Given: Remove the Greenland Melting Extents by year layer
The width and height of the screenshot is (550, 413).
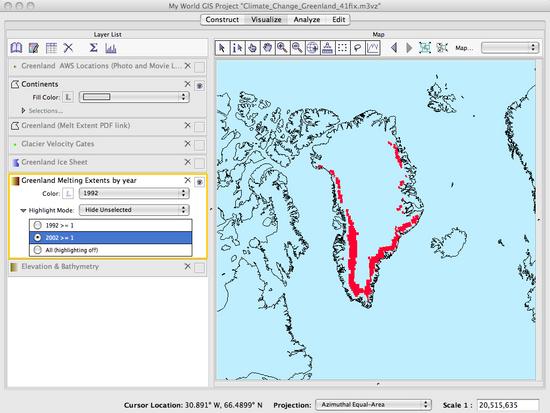Looking at the screenshot, I should pos(188,180).
